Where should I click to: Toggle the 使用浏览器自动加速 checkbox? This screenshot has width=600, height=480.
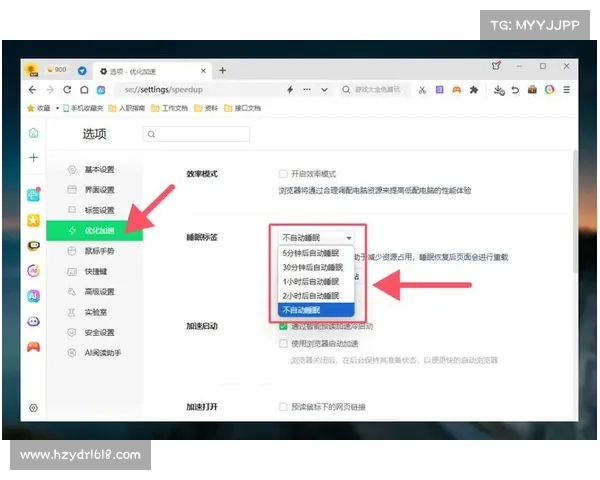coord(284,343)
